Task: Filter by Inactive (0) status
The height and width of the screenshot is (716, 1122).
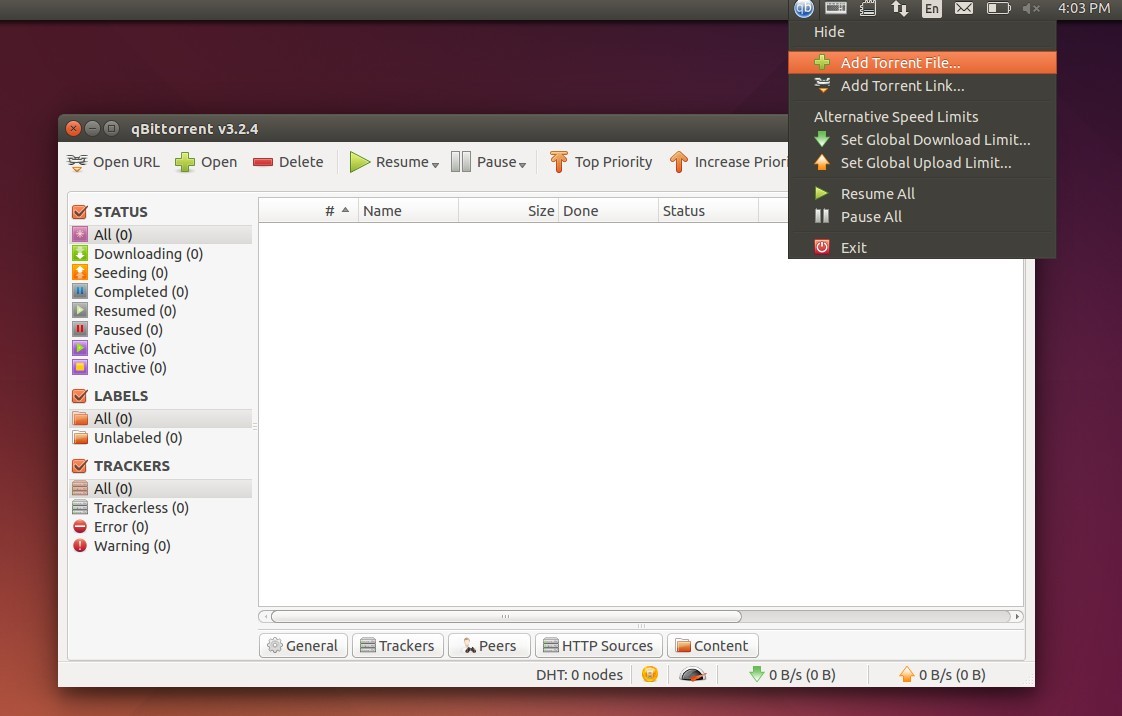Action: click(161, 368)
